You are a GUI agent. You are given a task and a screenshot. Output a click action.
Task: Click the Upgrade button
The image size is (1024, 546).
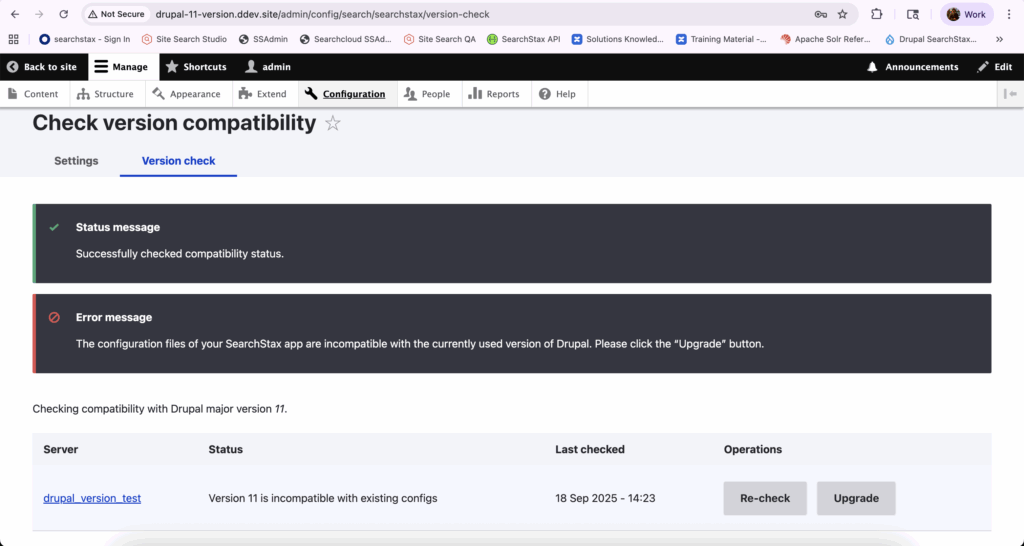pyautogui.click(x=856, y=498)
